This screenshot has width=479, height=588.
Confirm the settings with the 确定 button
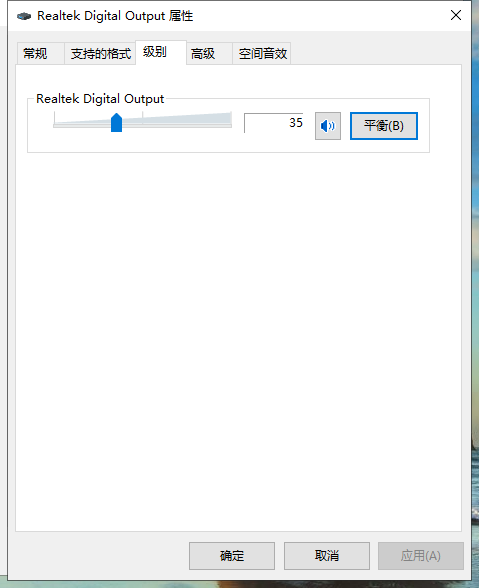tap(232, 556)
